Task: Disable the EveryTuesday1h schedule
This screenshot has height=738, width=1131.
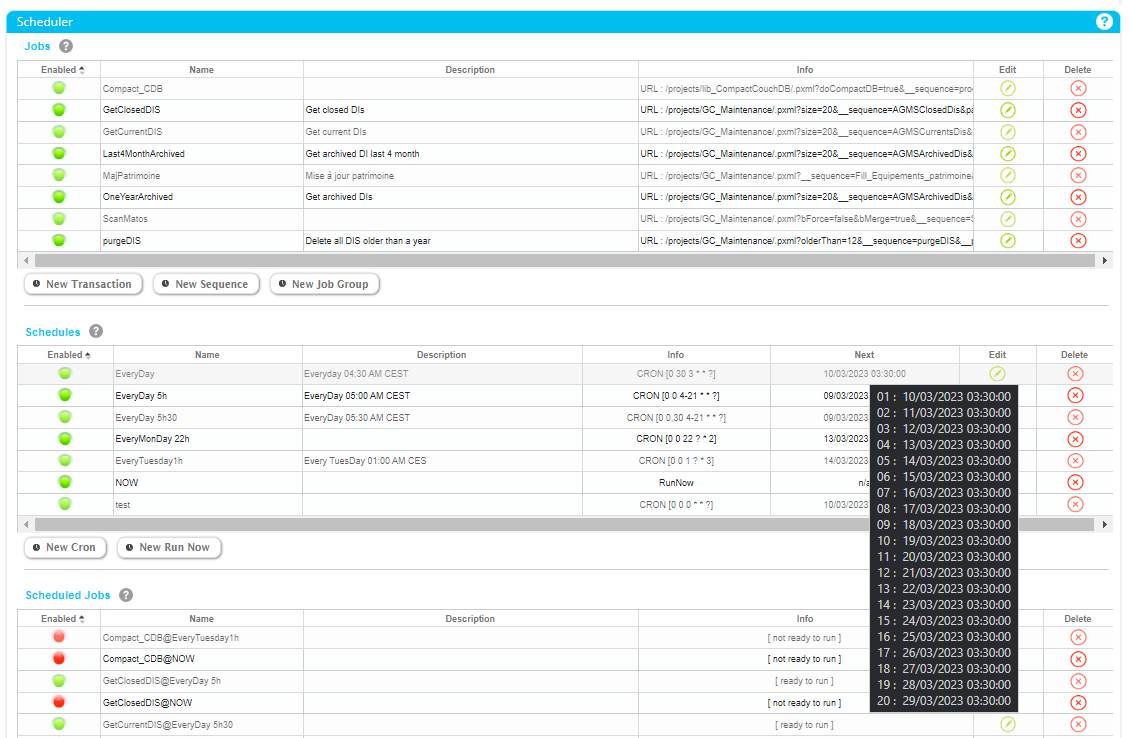Action: (65, 461)
